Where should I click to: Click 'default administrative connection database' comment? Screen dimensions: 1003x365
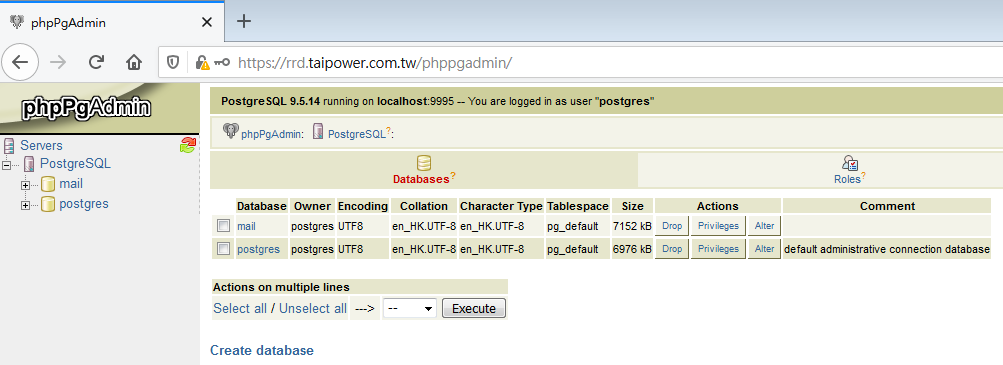tap(887, 249)
